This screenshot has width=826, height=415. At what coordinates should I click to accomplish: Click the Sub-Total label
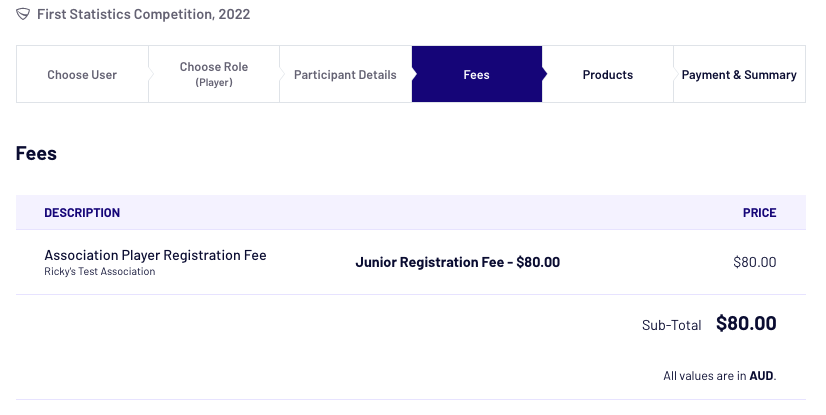[x=671, y=325]
